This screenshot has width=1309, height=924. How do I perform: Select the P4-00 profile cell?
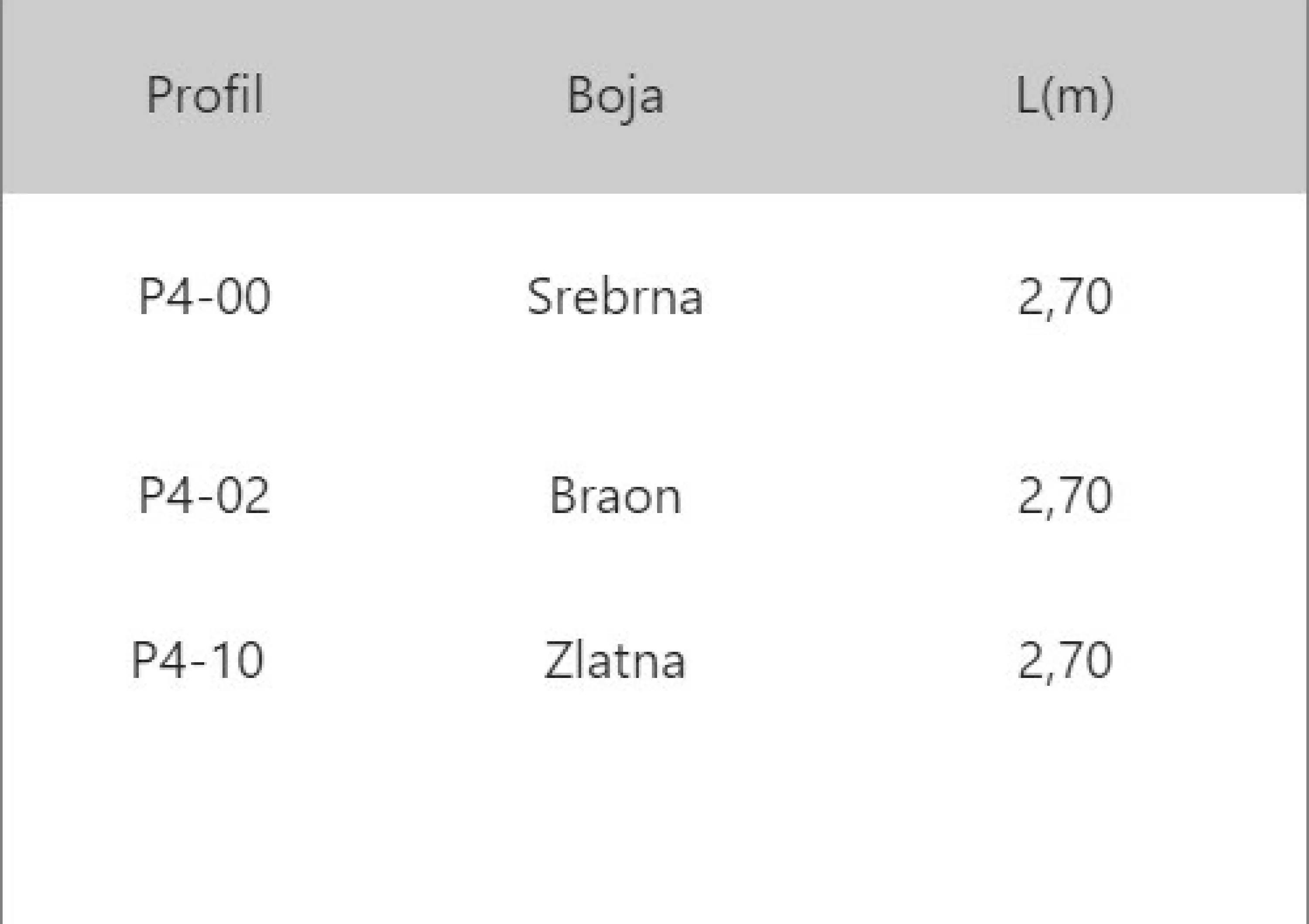coord(205,296)
